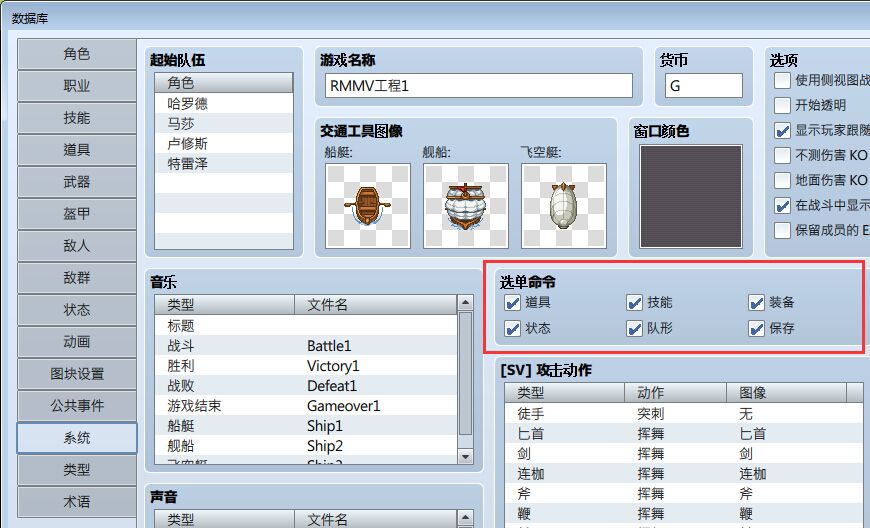870x528 pixels.
Task: Open the 角色 tab
Action: point(77,54)
